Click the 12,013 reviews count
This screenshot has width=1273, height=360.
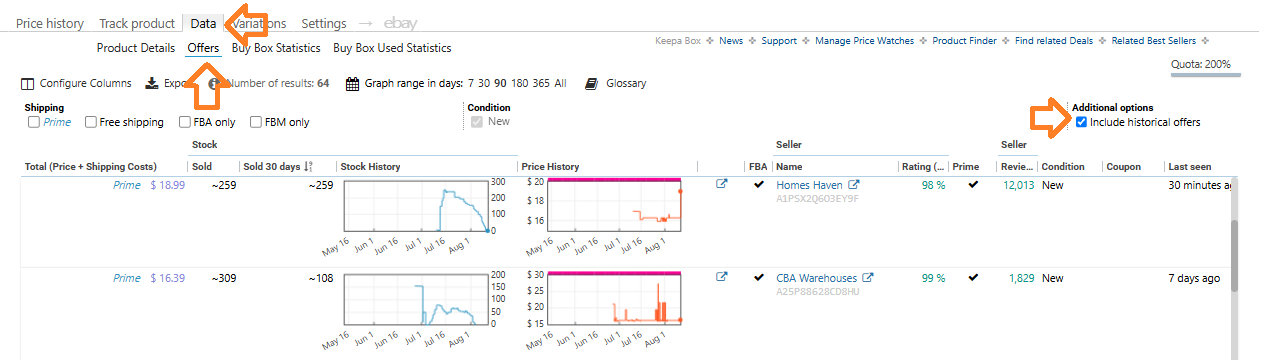[x=1019, y=185]
